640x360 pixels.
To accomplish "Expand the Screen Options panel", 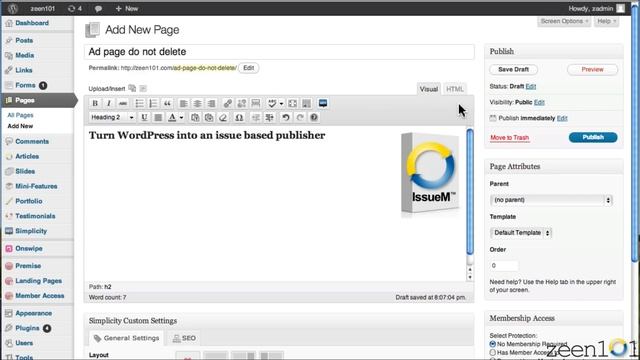I will 564,21.
